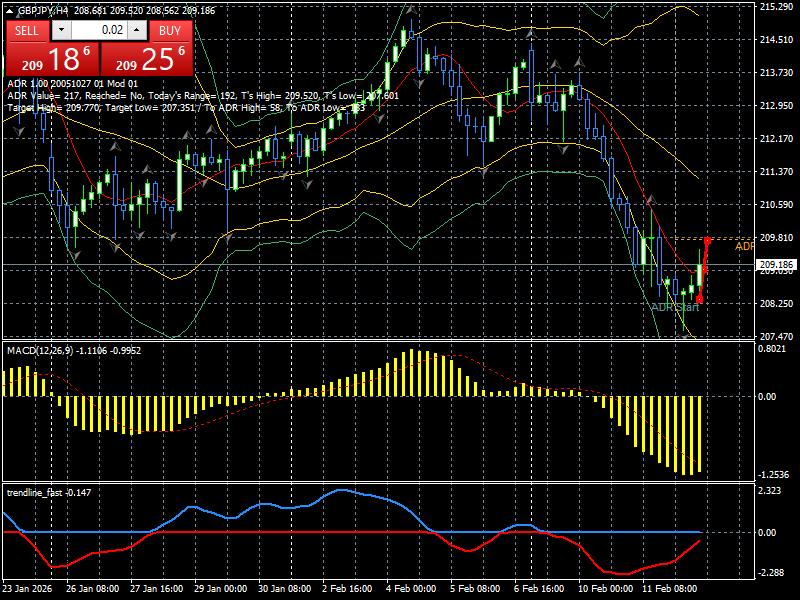
Task: Click the '10 Feb 00:00' time label
Action: pos(606,589)
